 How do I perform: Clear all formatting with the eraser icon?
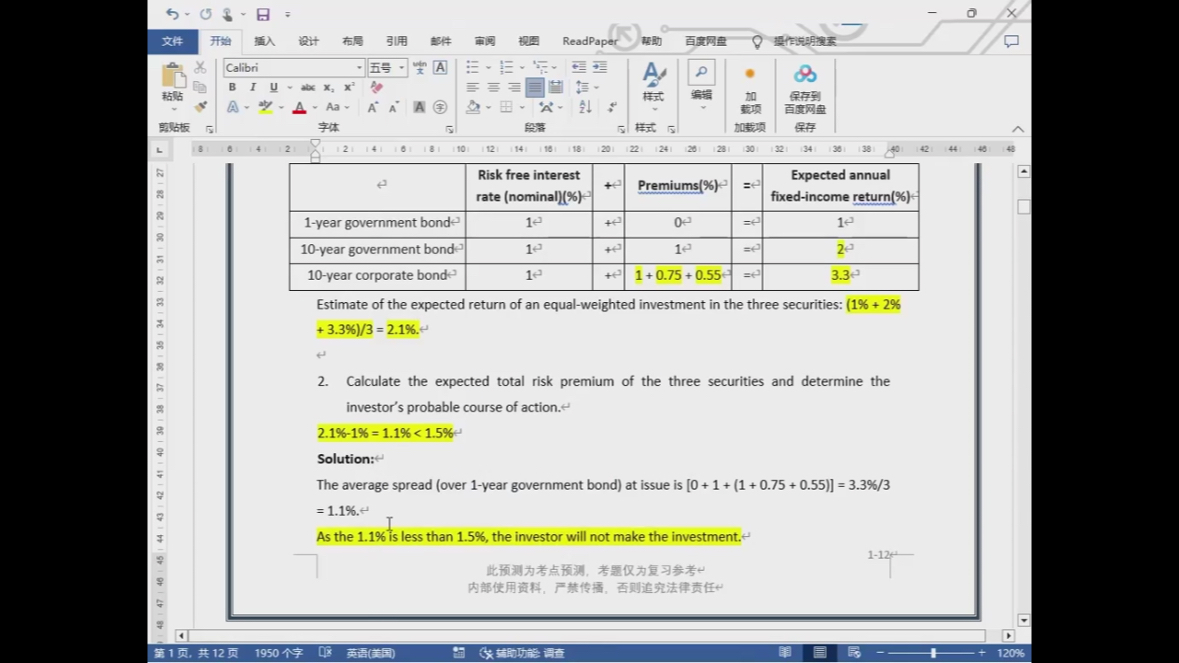click(377, 87)
